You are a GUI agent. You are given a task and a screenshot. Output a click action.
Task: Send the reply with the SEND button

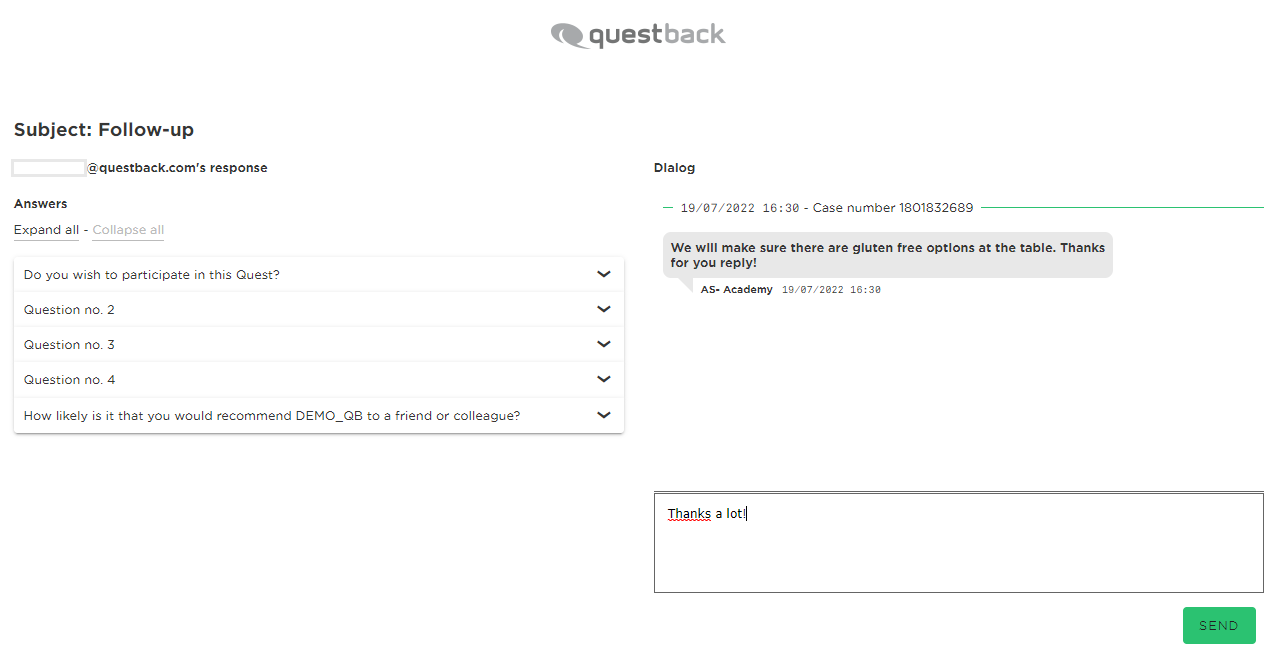1219,625
